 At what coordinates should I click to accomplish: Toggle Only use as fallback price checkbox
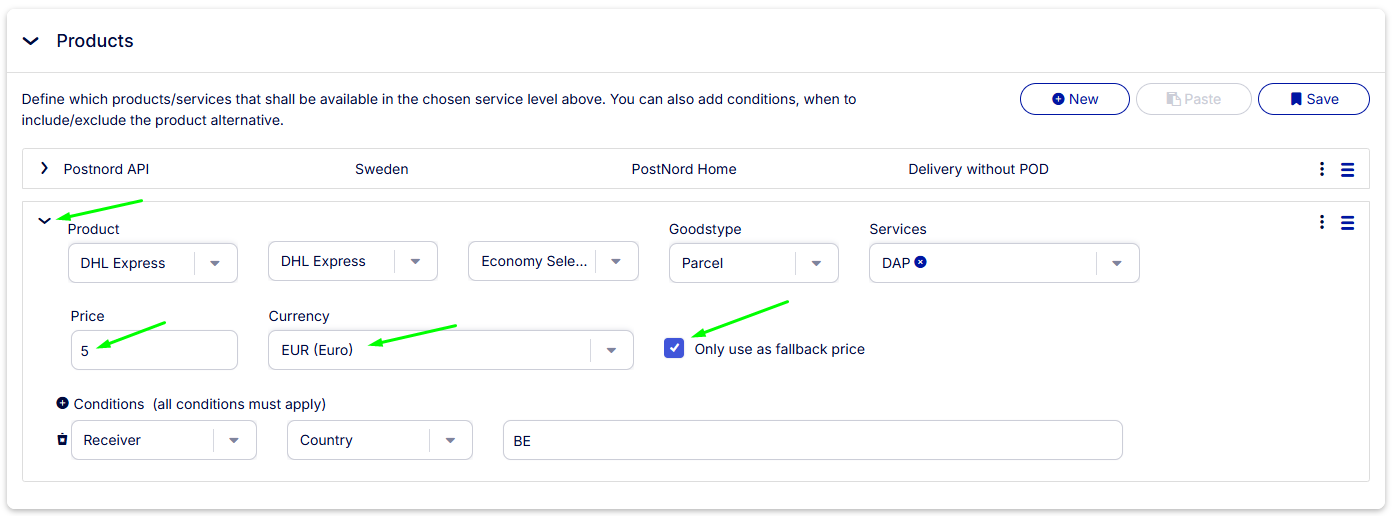click(674, 348)
